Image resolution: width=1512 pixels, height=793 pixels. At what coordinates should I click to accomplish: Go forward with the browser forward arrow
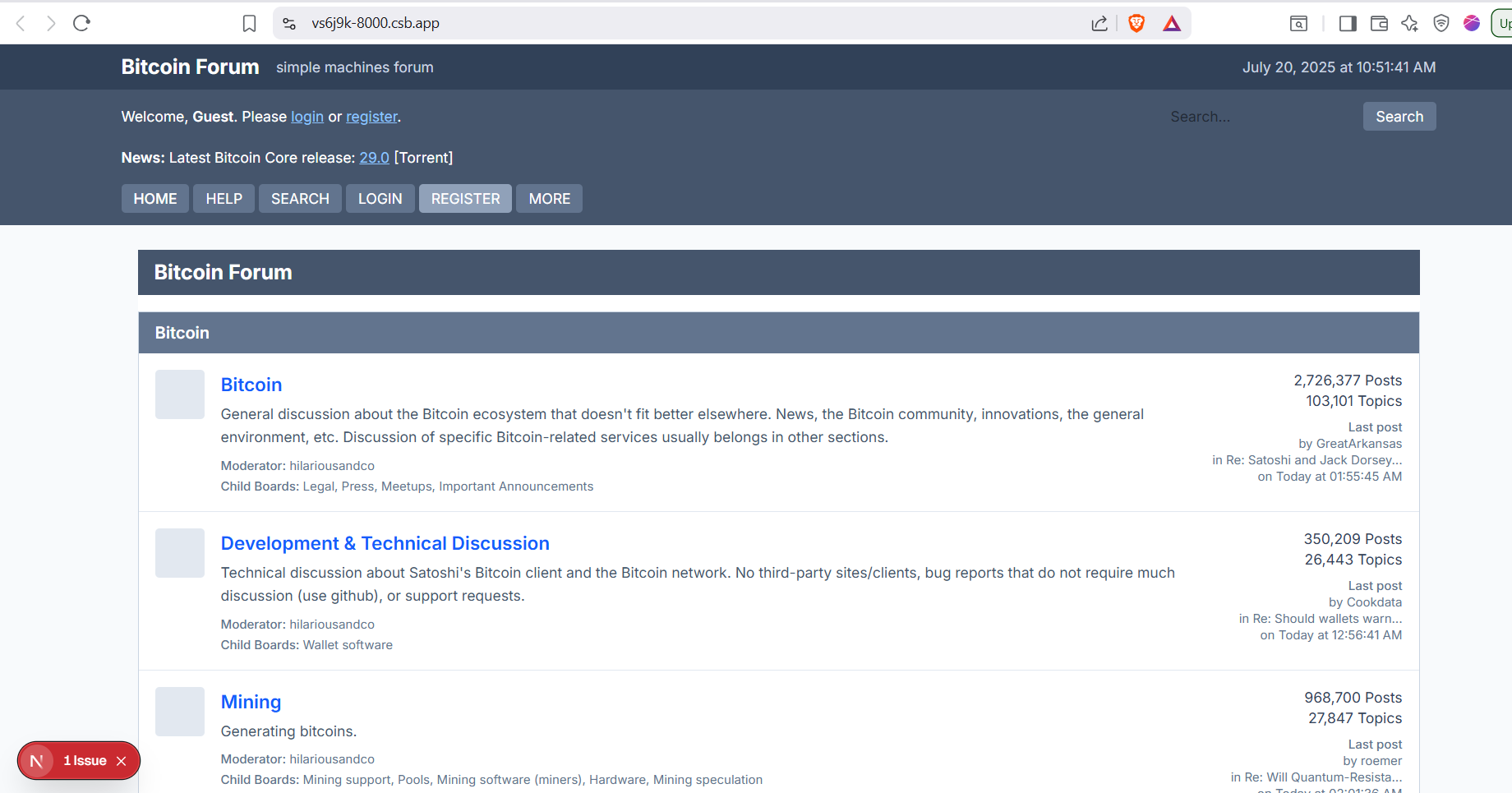pyautogui.click(x=51, y=23)
